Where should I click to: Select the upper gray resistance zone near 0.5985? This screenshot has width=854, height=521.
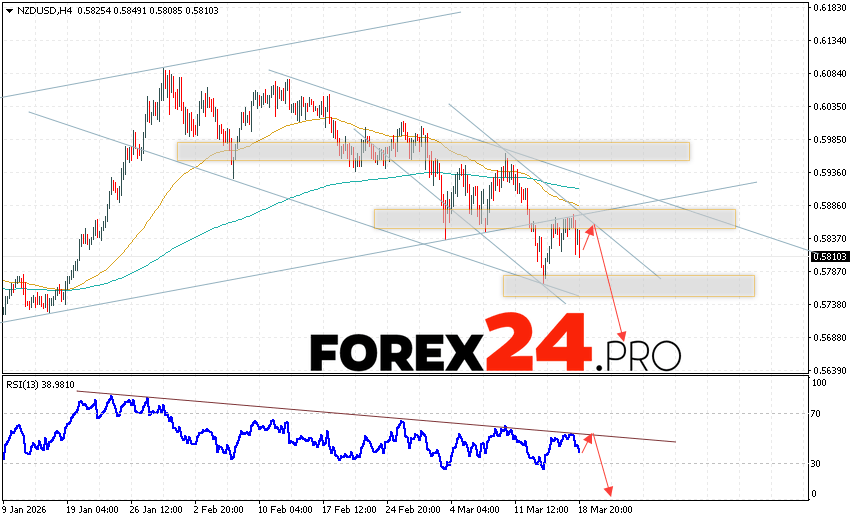433,151
